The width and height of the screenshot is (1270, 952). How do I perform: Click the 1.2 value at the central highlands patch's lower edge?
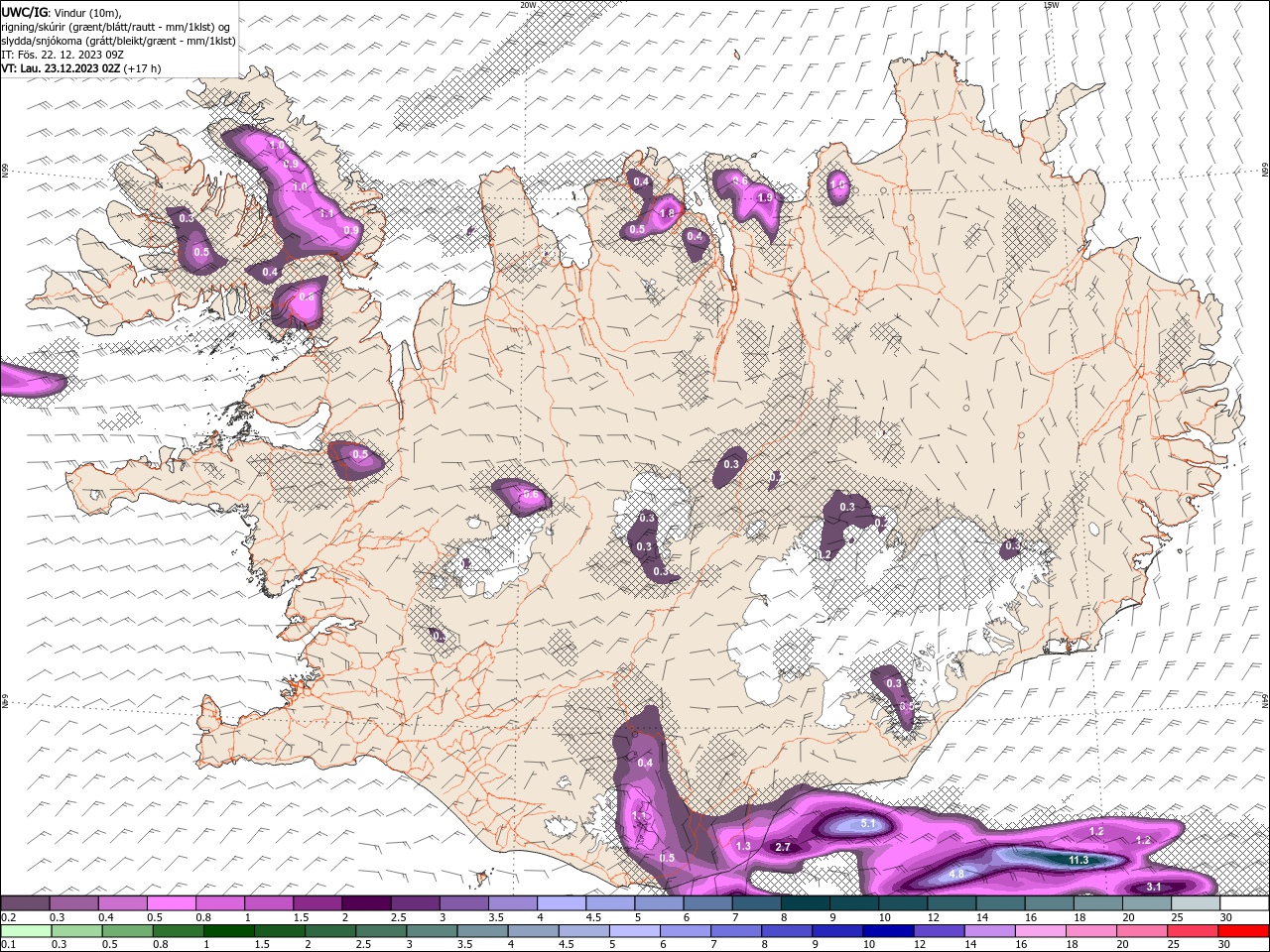click(824, 554)
